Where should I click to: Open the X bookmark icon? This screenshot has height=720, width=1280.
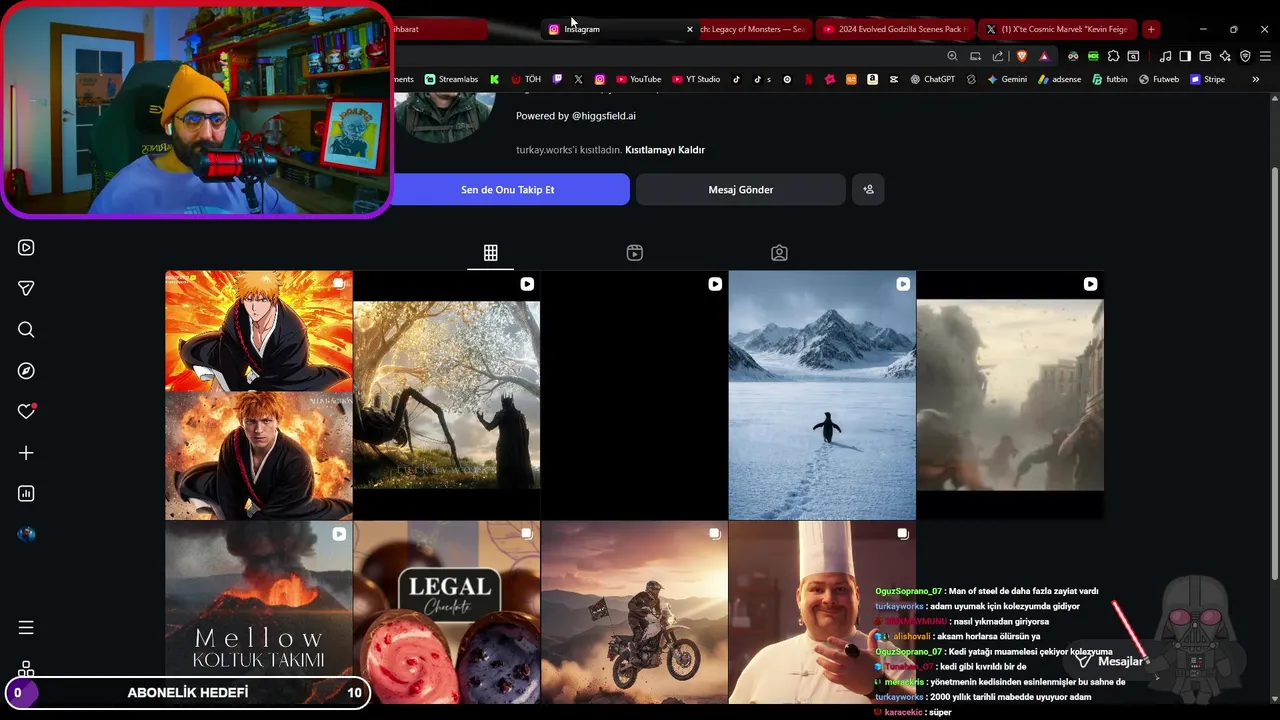[x=578, y=79]
